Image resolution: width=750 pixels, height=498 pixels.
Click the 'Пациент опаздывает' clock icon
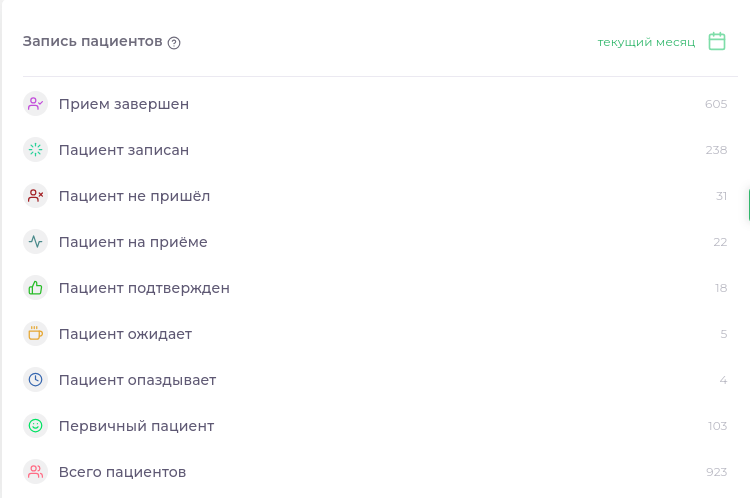pos(36,380)
